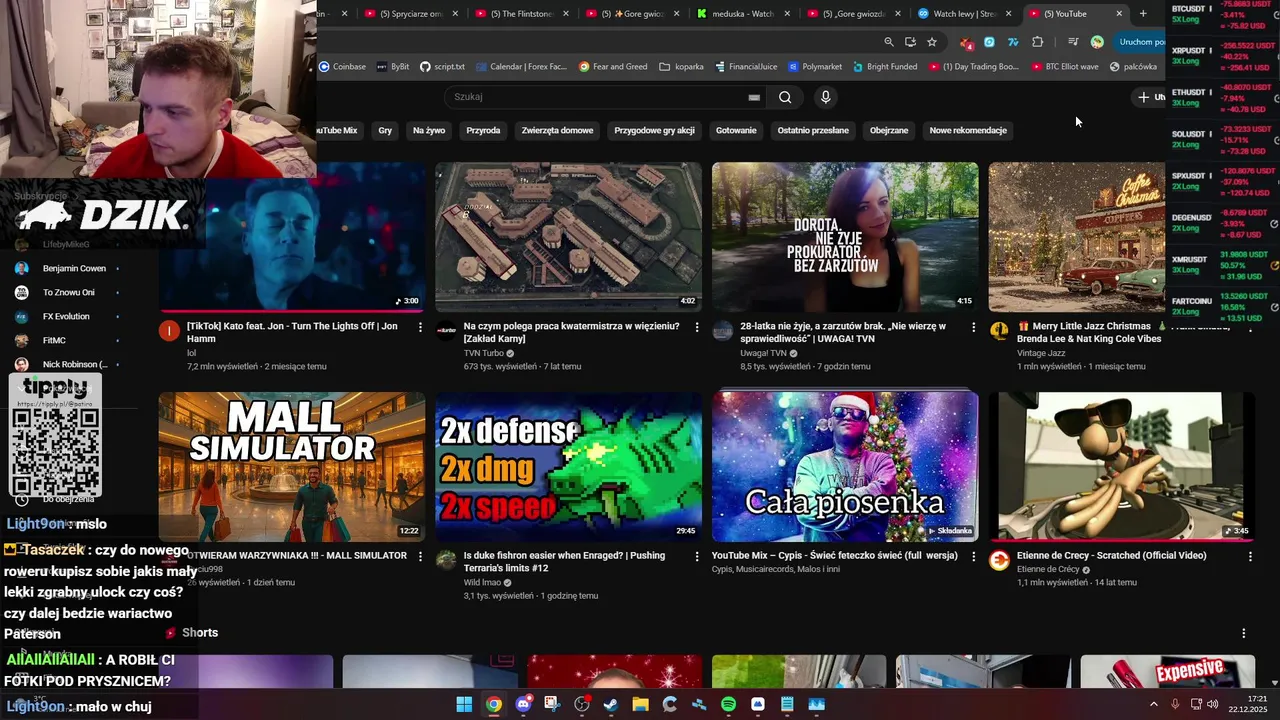Open more options for TVN Turbo kwatermistrz video
Image resolution: width=1280 pixels, height=720 pixels.
tap(697, 327)
